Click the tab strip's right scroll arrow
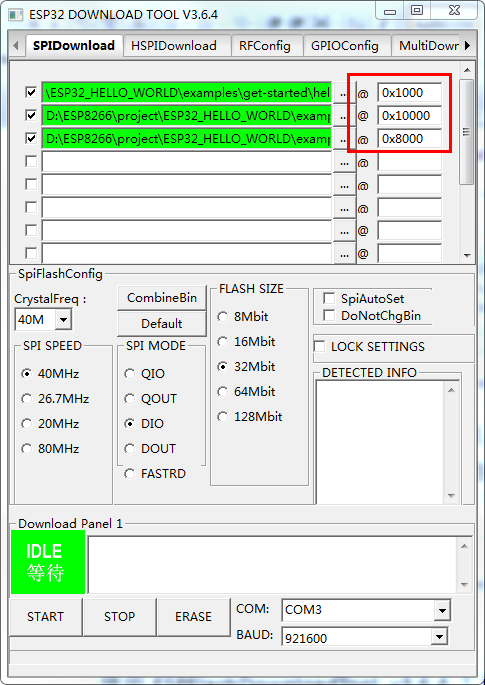The image size is (485, 685). pos(467,45)
